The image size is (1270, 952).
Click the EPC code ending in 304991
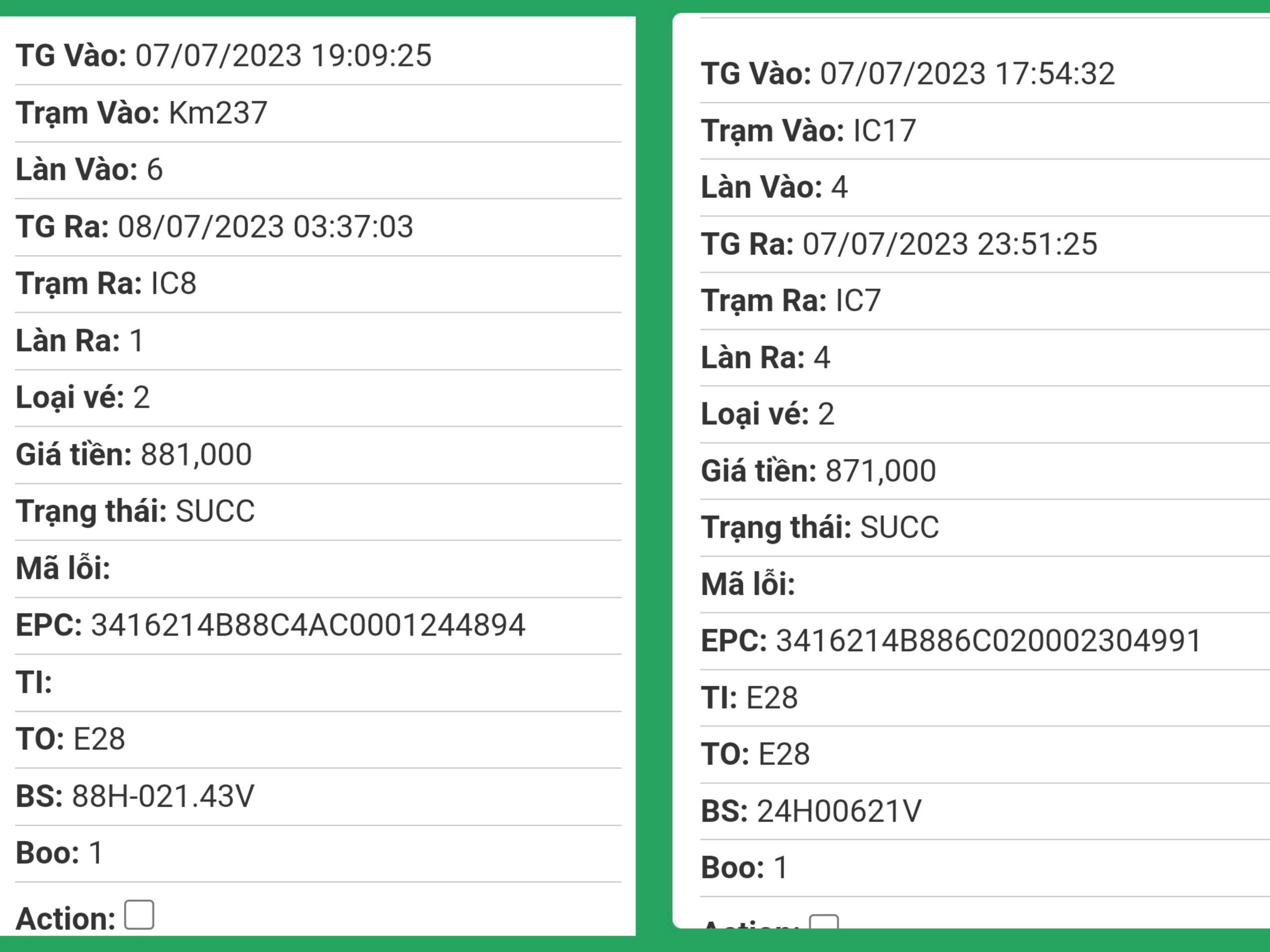coord(988,641)
